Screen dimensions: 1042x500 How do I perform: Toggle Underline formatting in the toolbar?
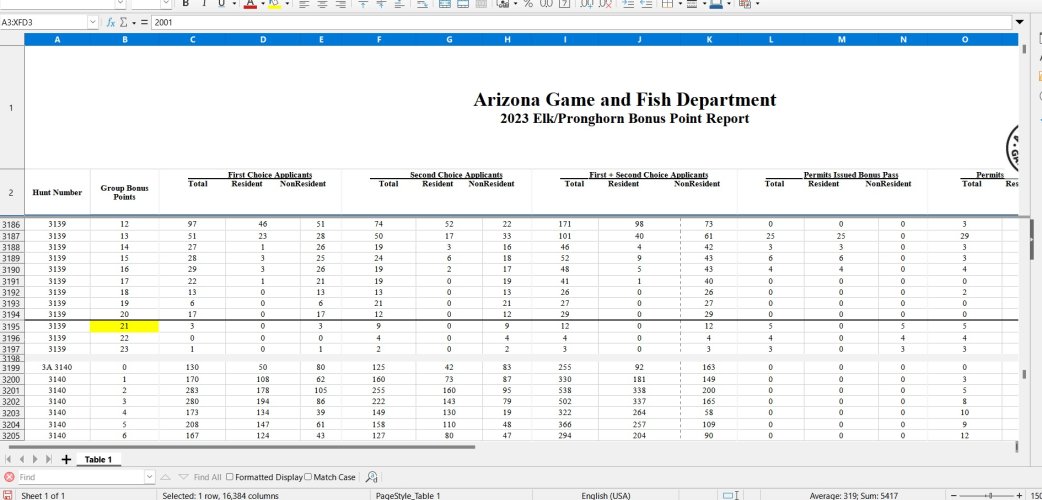(222, 3)
